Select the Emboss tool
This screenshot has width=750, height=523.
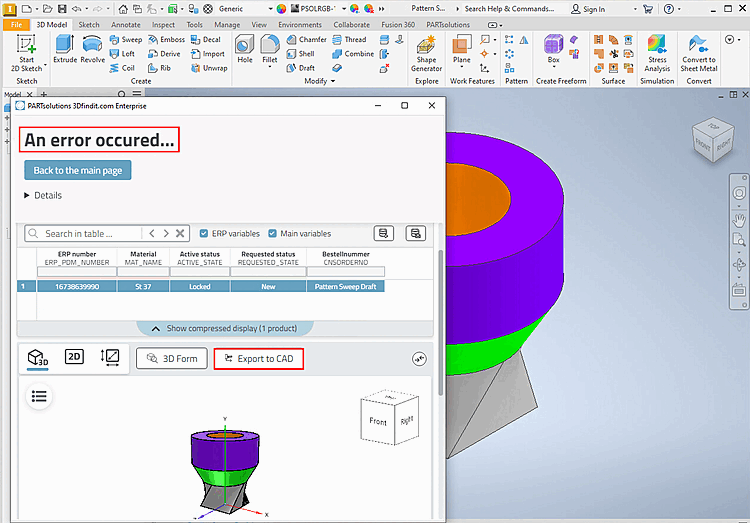click(166, 39)
